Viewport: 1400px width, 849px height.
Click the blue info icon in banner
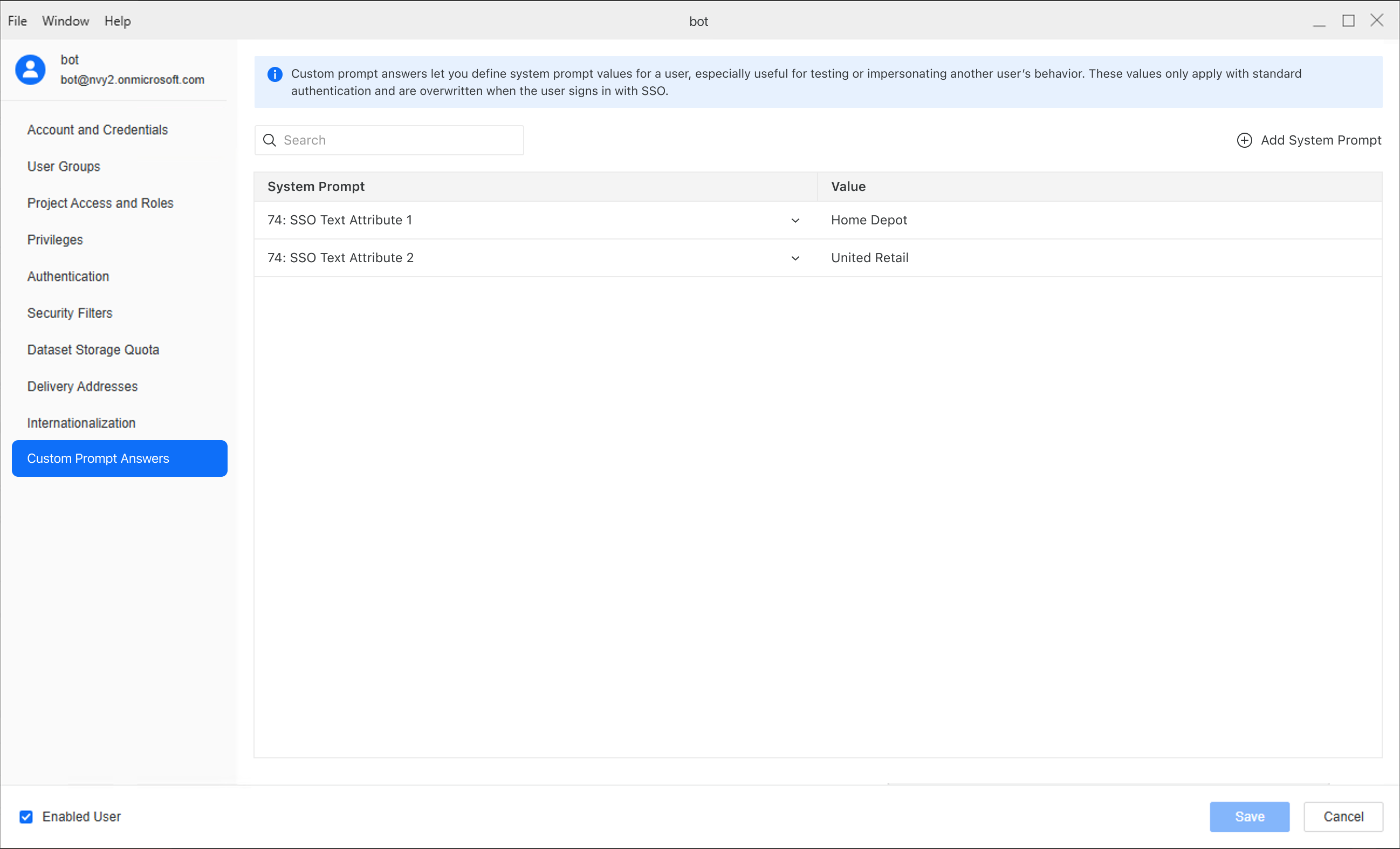click(274, 74)
